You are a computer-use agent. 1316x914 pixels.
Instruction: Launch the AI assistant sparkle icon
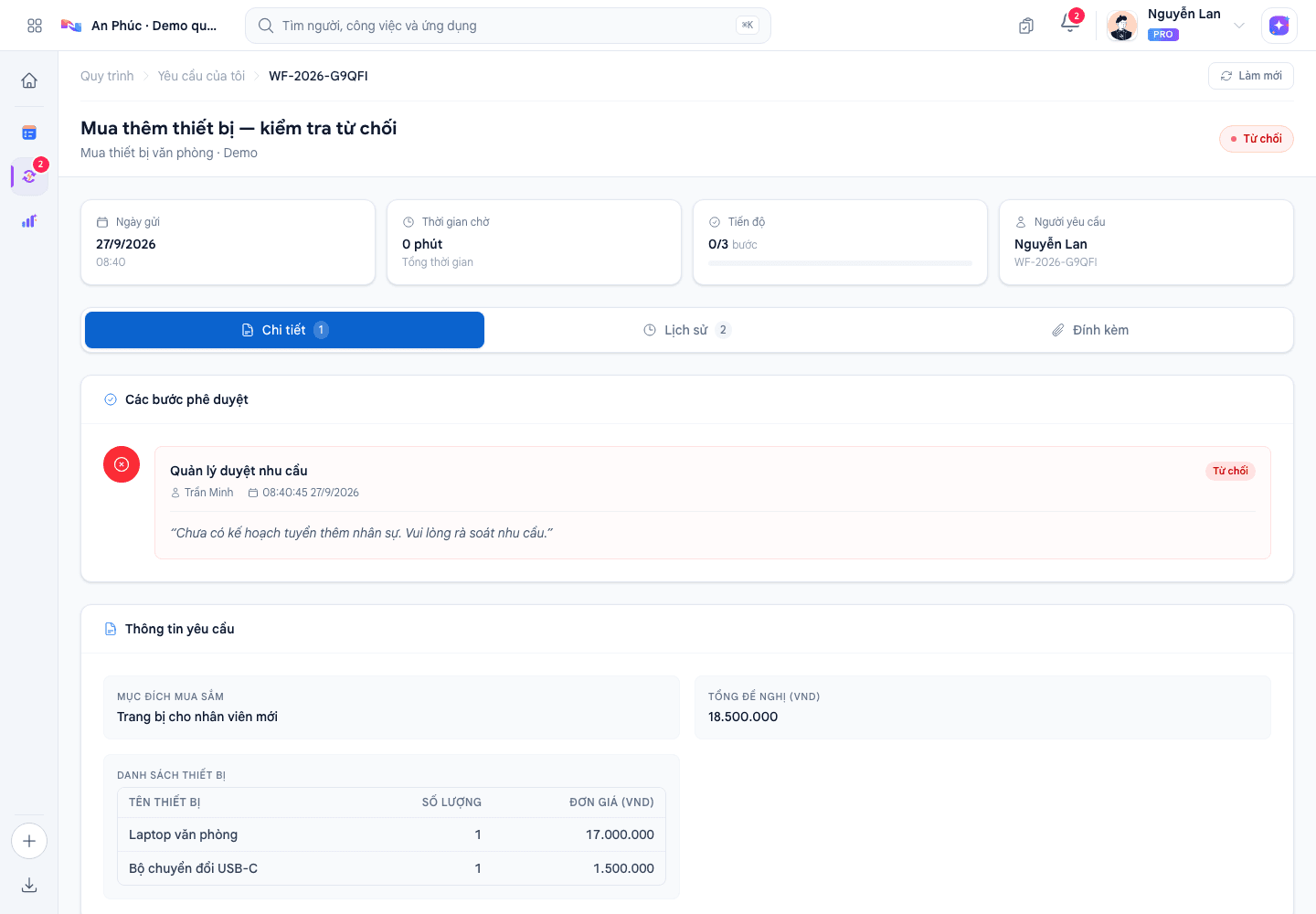click(x=1279, y=26)
